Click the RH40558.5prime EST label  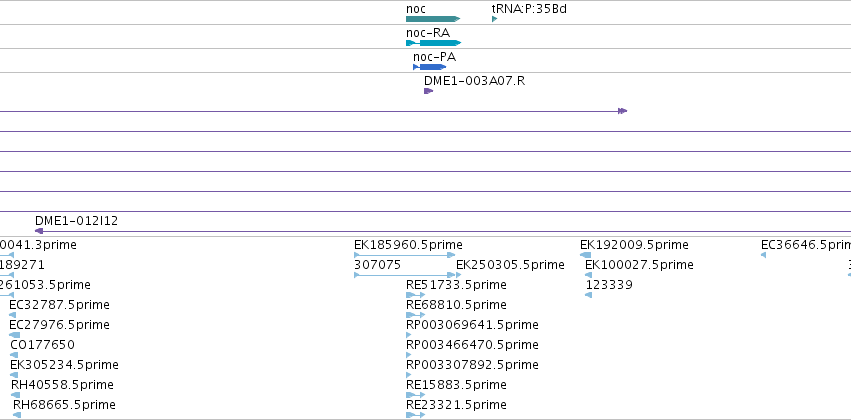[x=62, y=384]
